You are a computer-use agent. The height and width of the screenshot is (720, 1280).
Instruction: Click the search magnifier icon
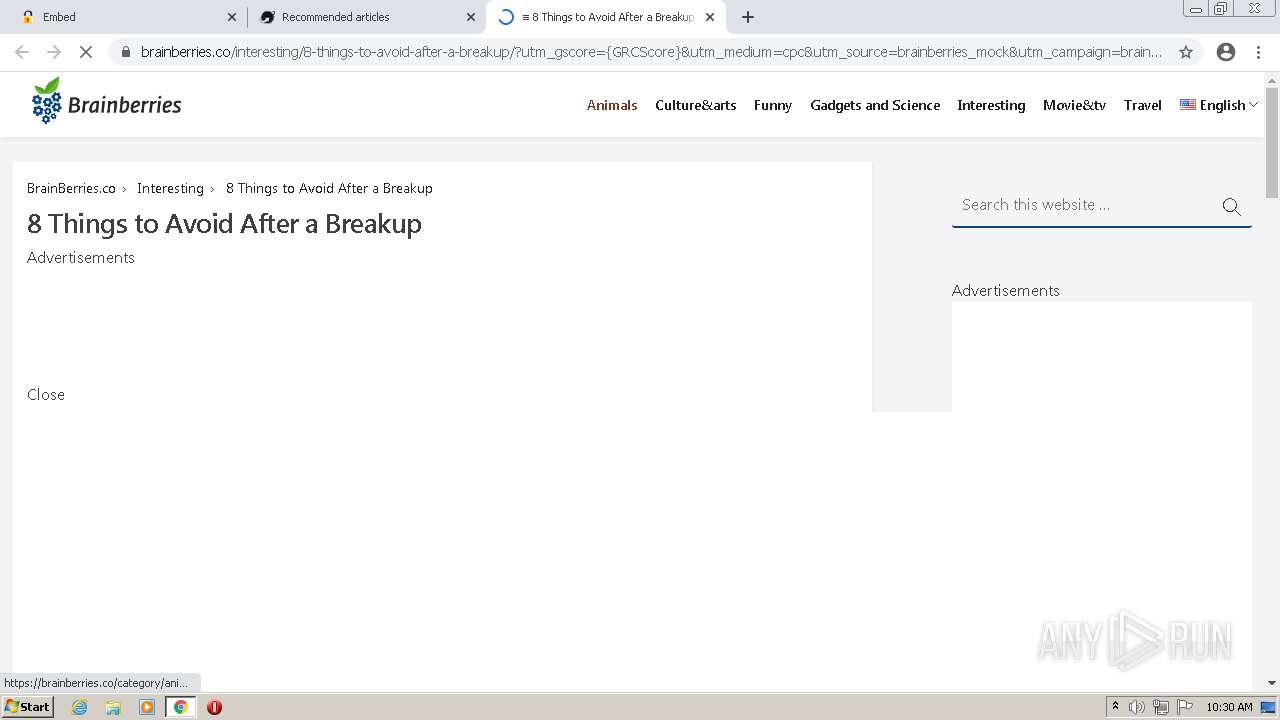coord(1231,206)
